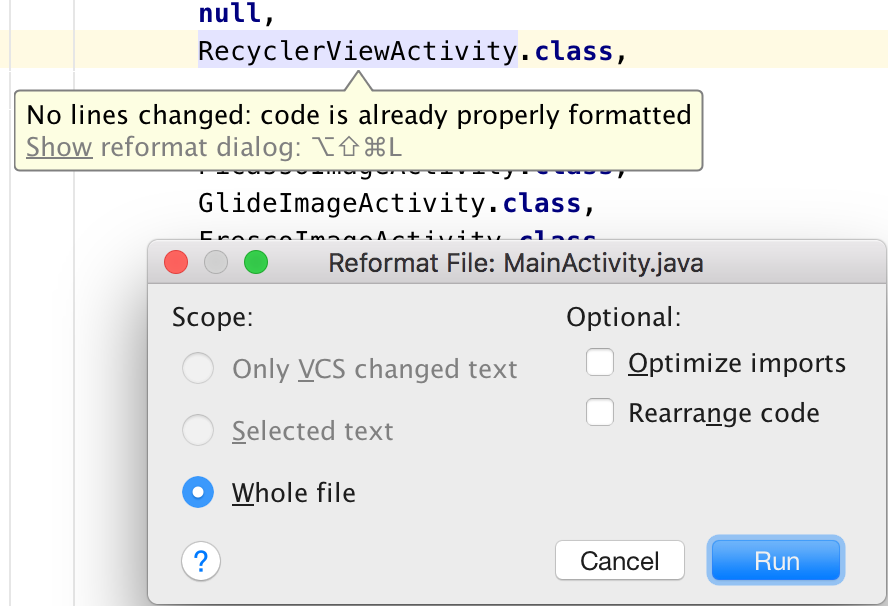The height and width of the screenshot is (606, 888).
Task: Select the Only VCS changed text option
Action: (198, 369)
